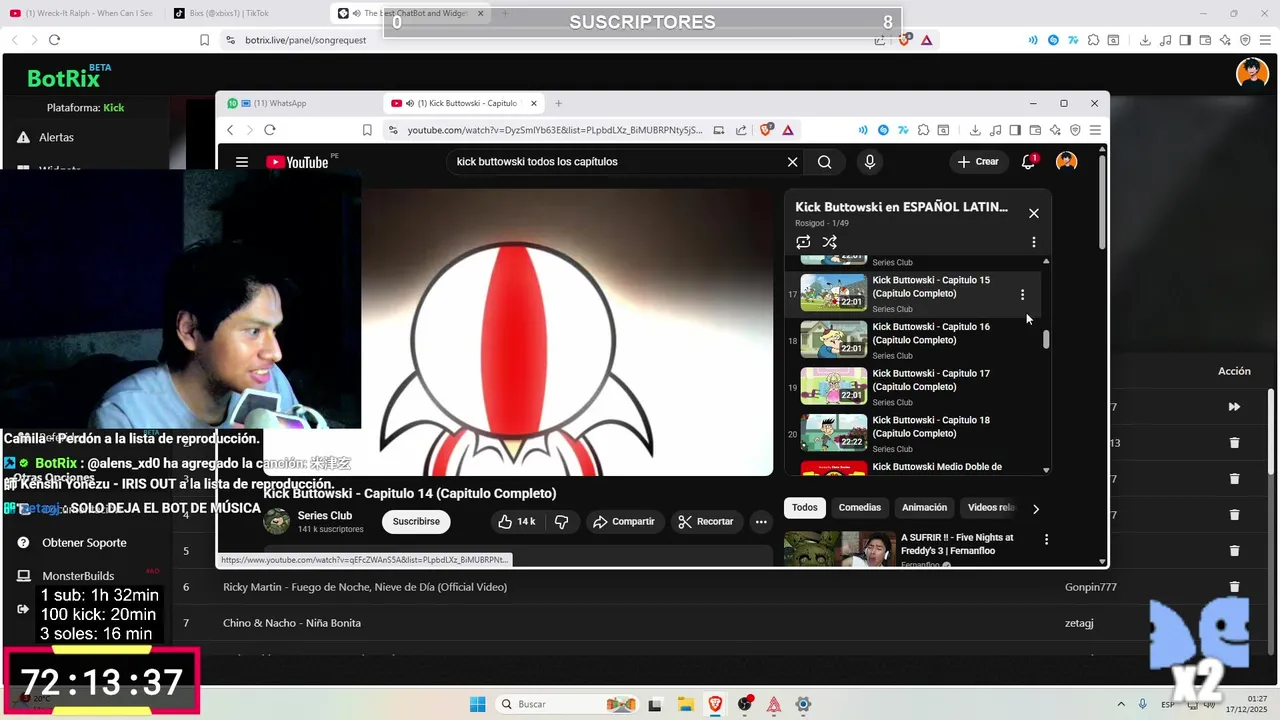Viewport: 1280px width, 720px height.
Task: Bookmark the page in the YouTube window
Action: coord(367,130)
